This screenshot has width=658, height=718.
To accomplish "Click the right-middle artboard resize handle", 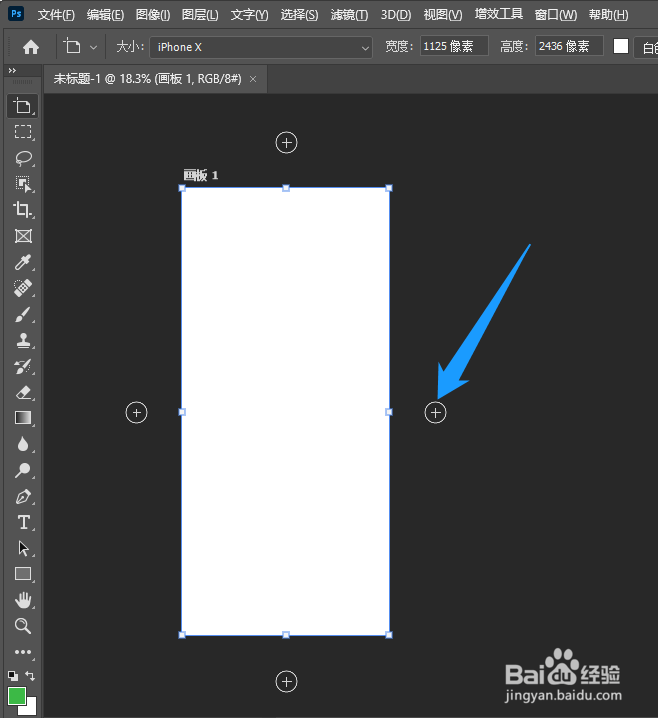I will (389, 412).
